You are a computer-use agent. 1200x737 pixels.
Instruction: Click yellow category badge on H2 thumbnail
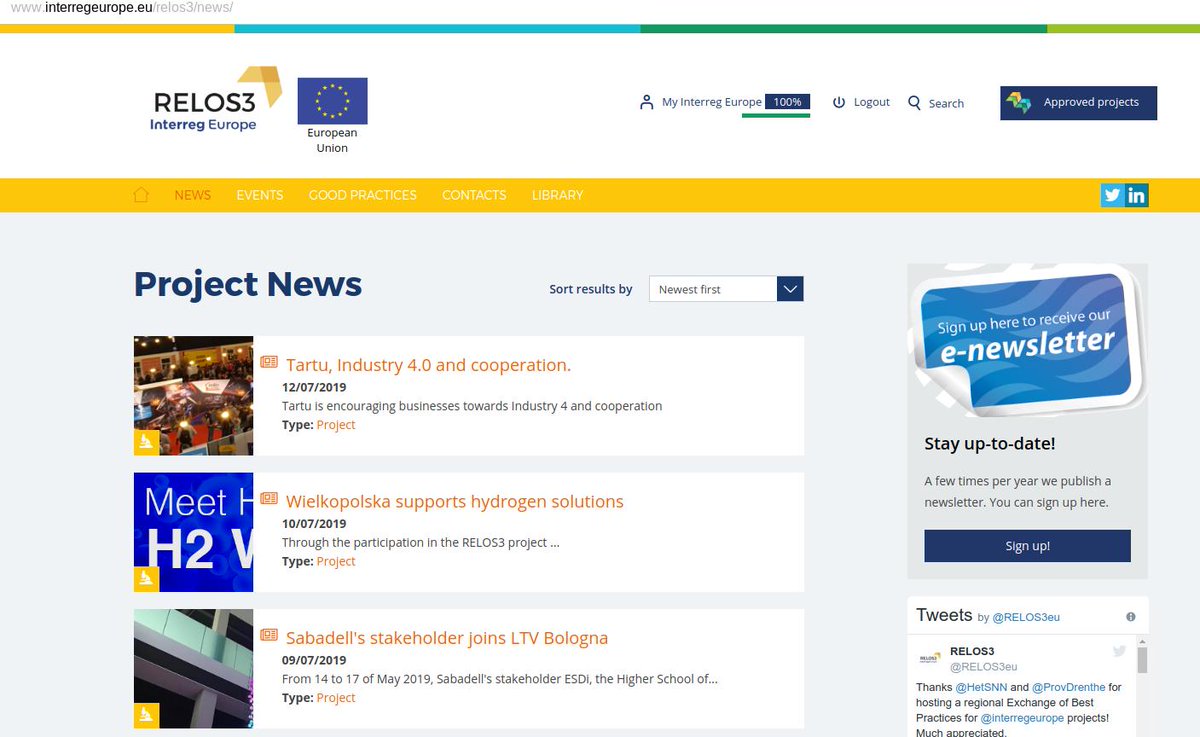[146, 579]
